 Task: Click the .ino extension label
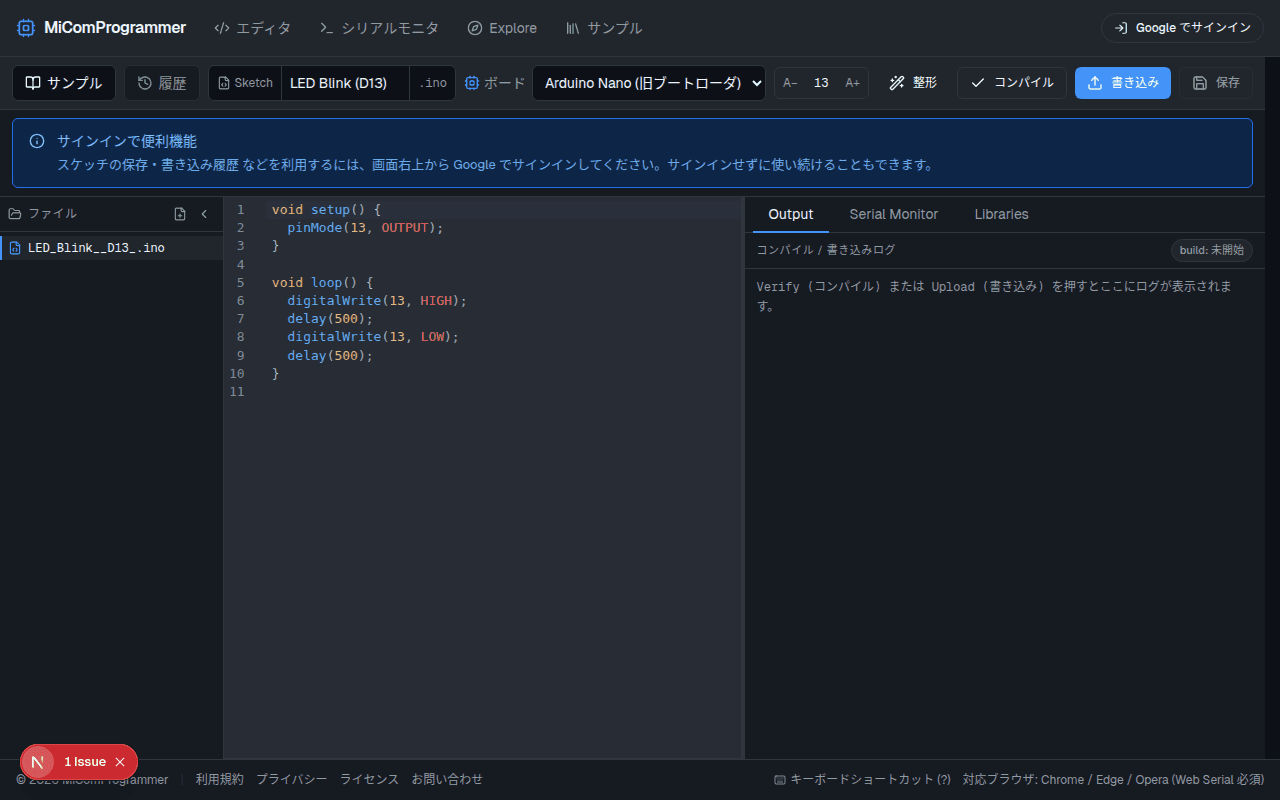pyautogui.click(x=433, y=83)
